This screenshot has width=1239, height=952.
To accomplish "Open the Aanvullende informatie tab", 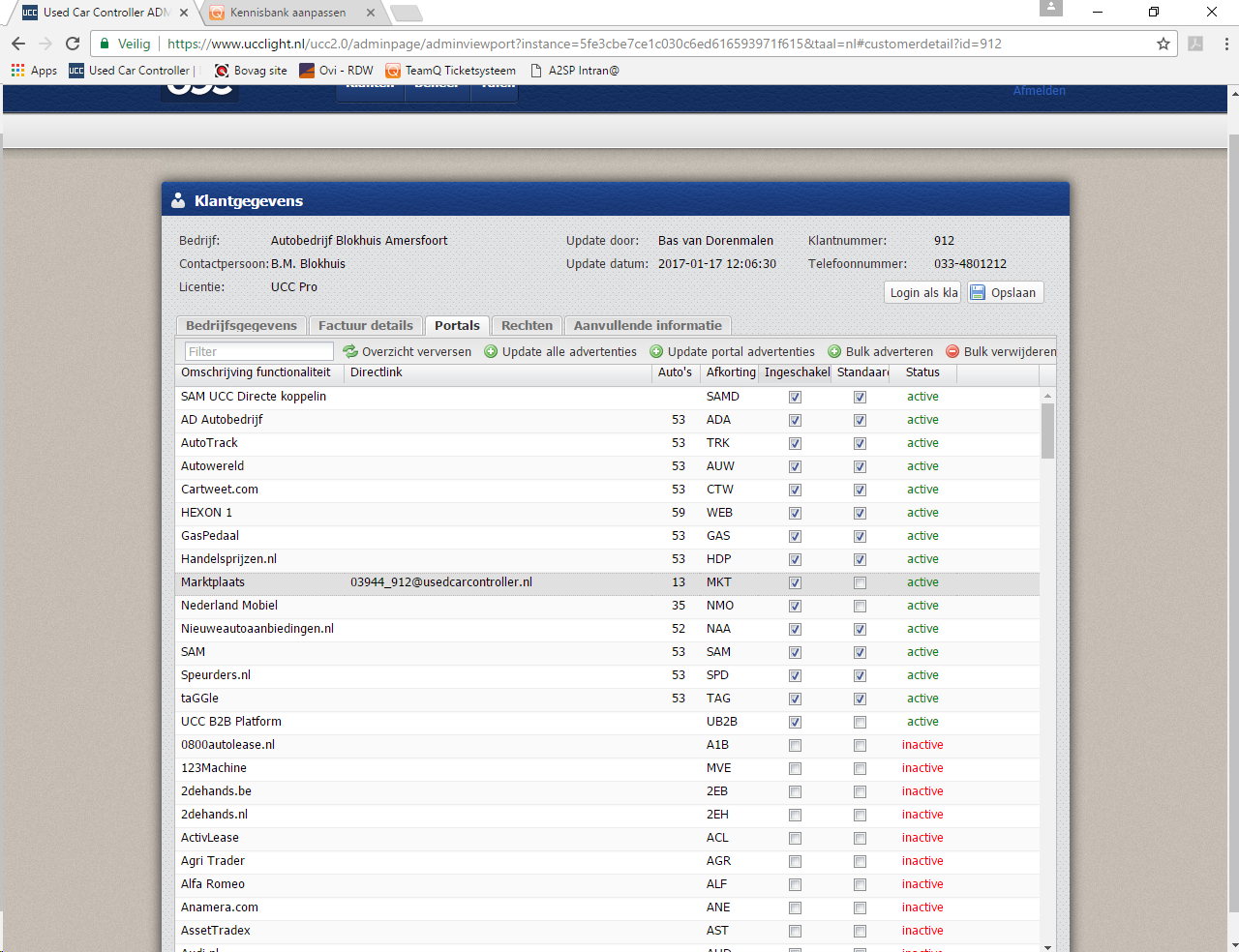I will click(x=648, y=326).
